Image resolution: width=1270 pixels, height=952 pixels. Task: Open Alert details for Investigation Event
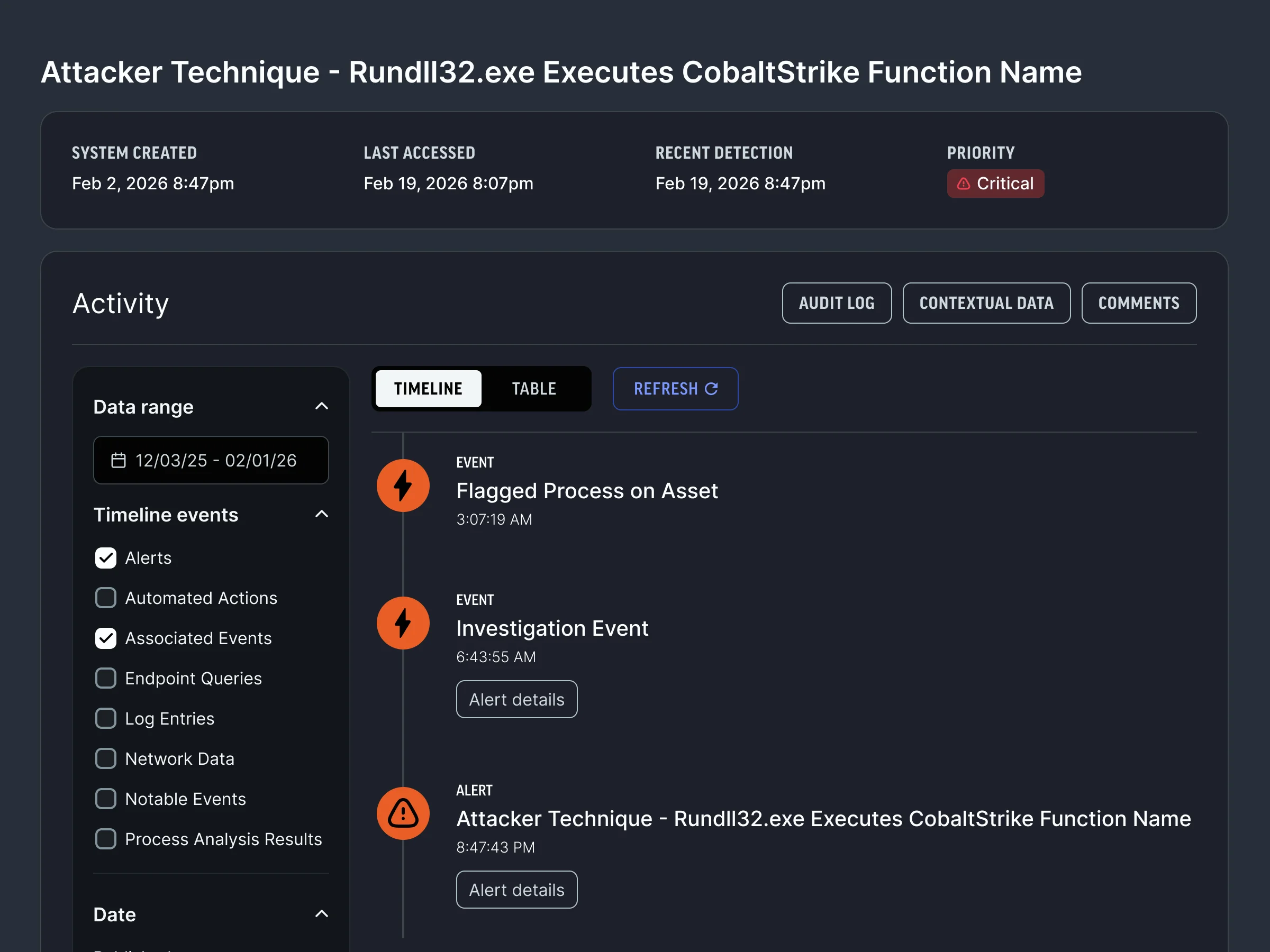tap(516, 699)
